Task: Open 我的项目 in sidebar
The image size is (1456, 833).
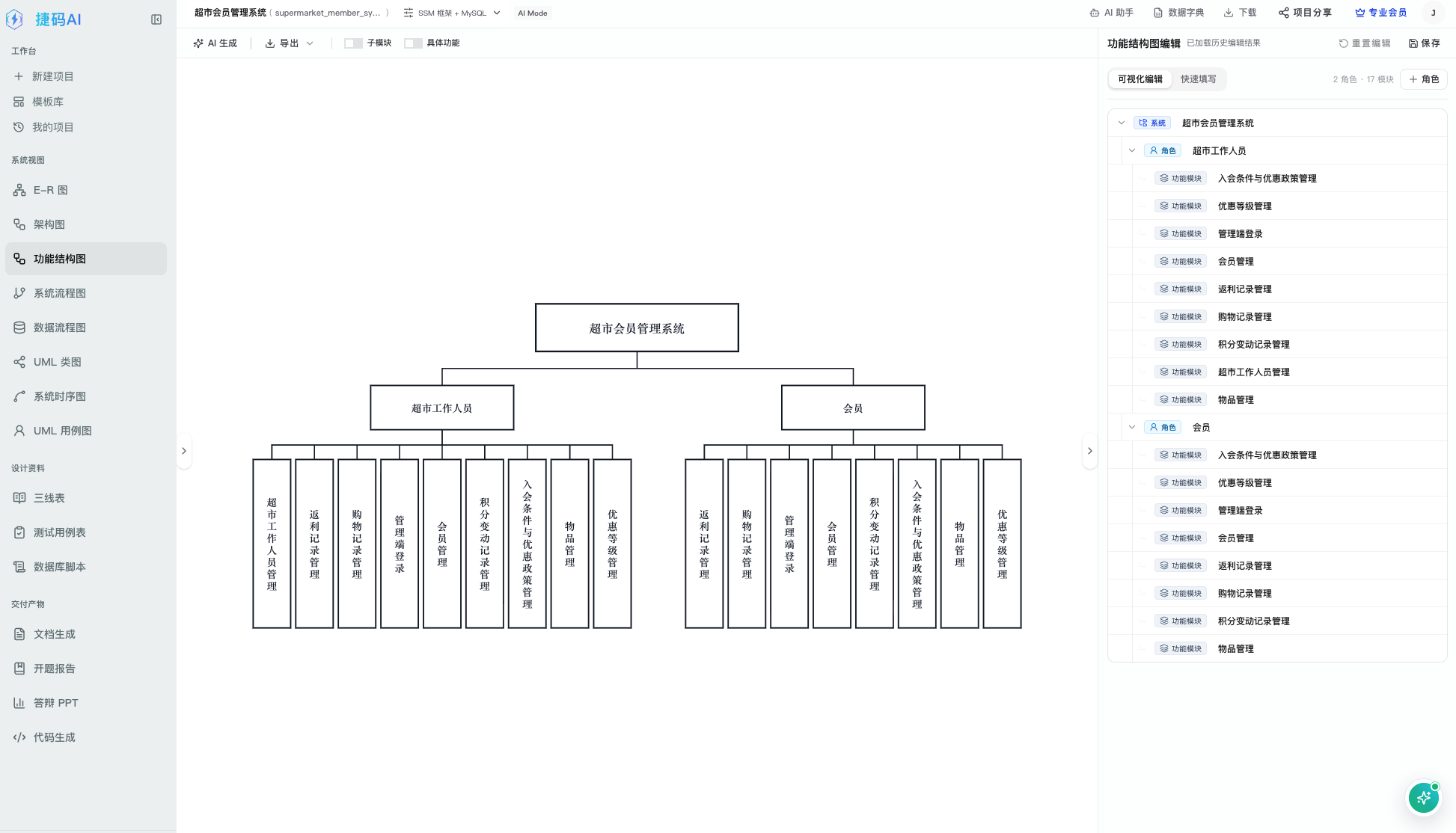Action: click(x=85, y=127)
